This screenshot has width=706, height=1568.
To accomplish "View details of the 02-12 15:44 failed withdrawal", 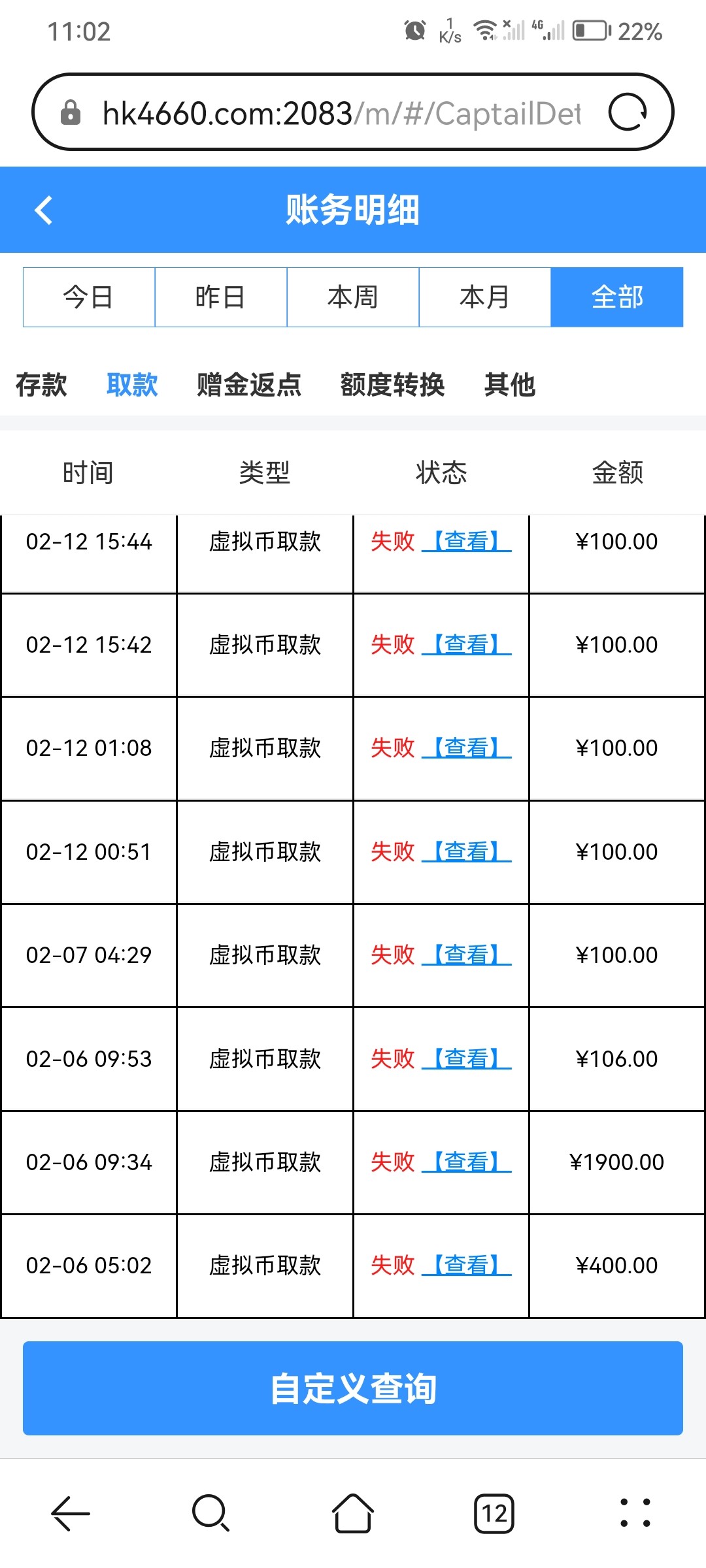I will pos(466,542).
